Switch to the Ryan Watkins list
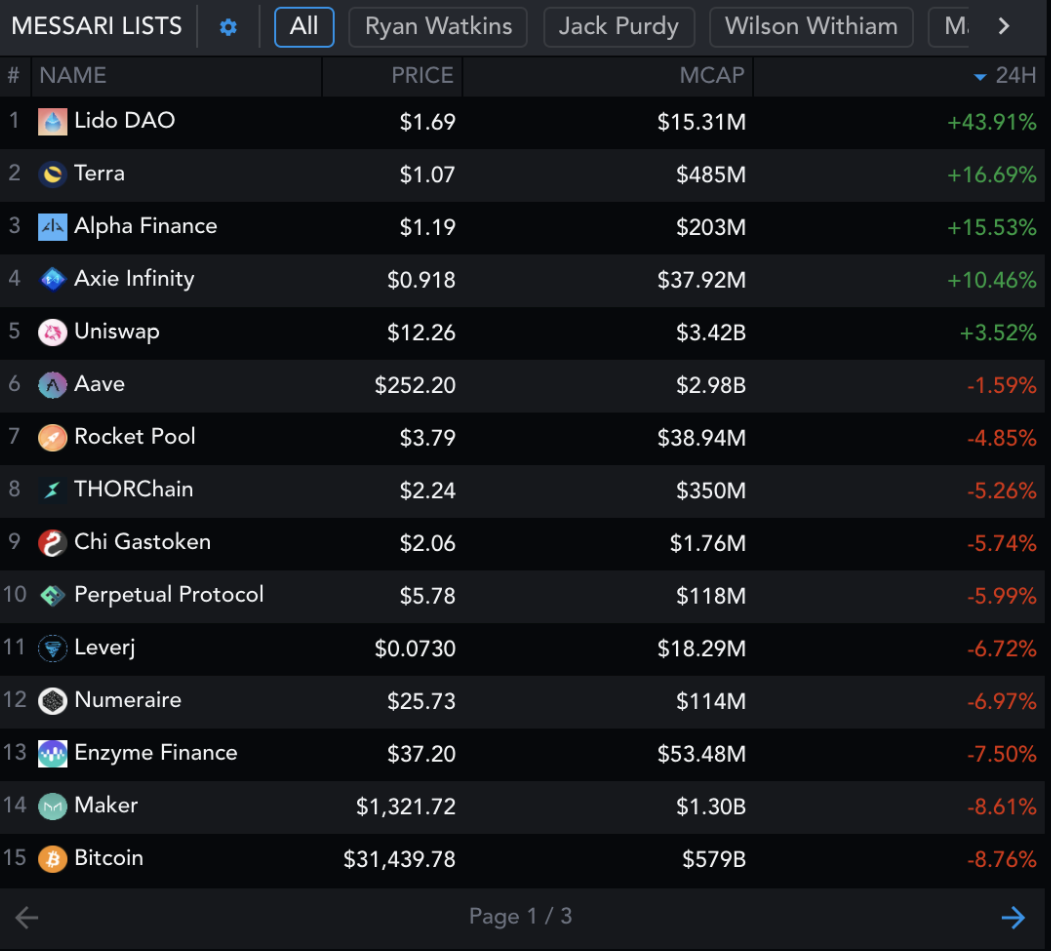The height and width of the screenshot is (951, 1051). (438, 27)
